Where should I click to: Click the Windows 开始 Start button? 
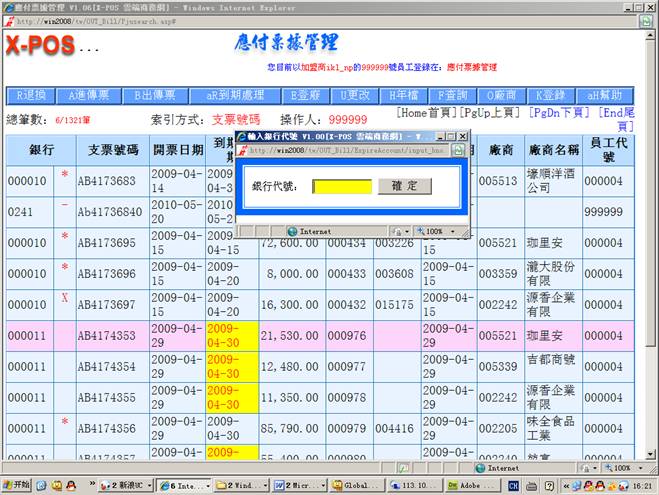[x=18, y=485]
